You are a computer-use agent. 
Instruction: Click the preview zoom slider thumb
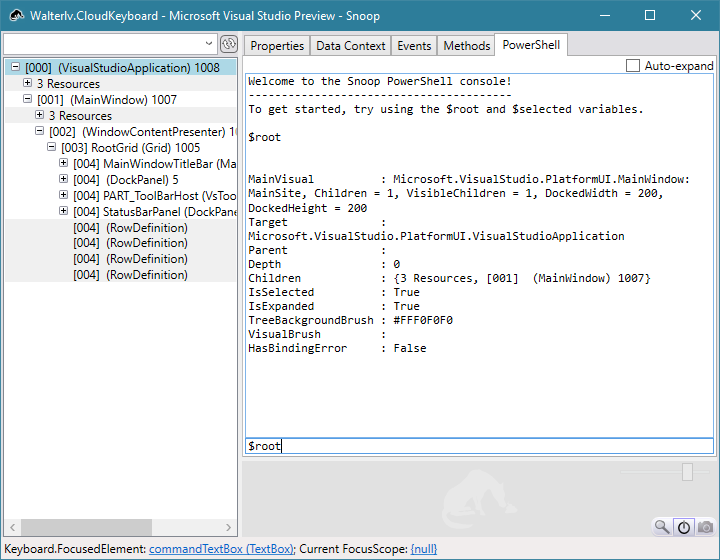point(688,471)
